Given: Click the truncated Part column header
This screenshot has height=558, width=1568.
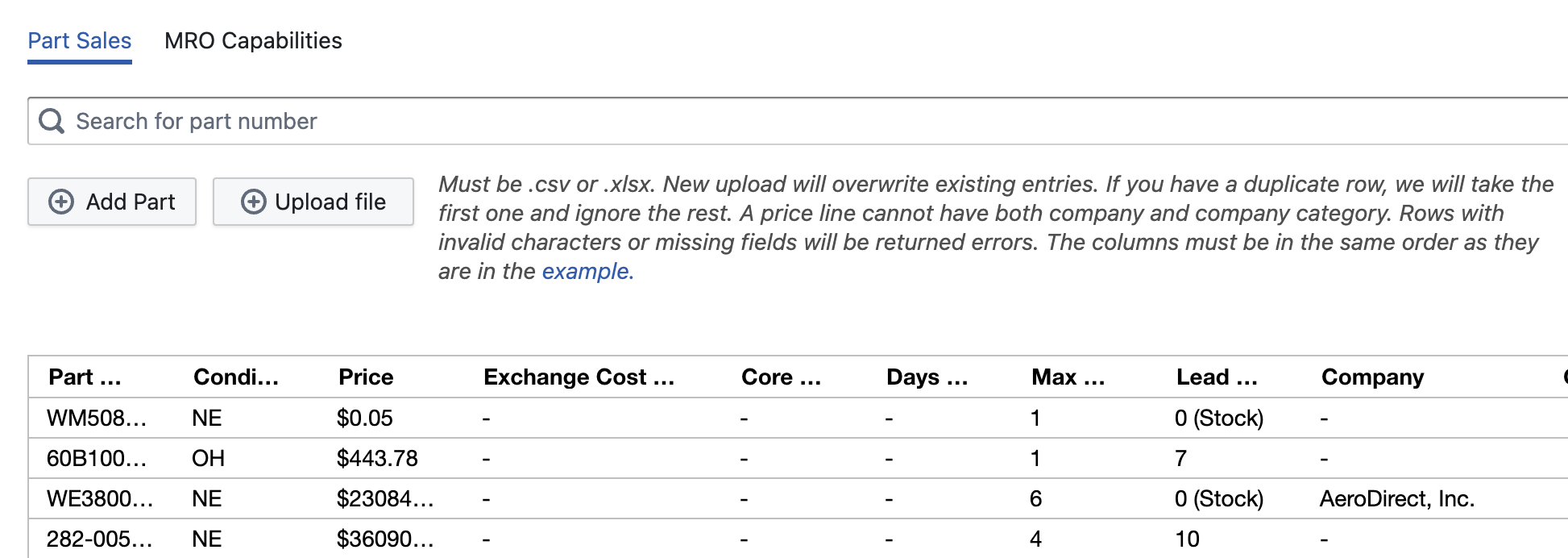Looking at the screenshot, I should (85, 377).
